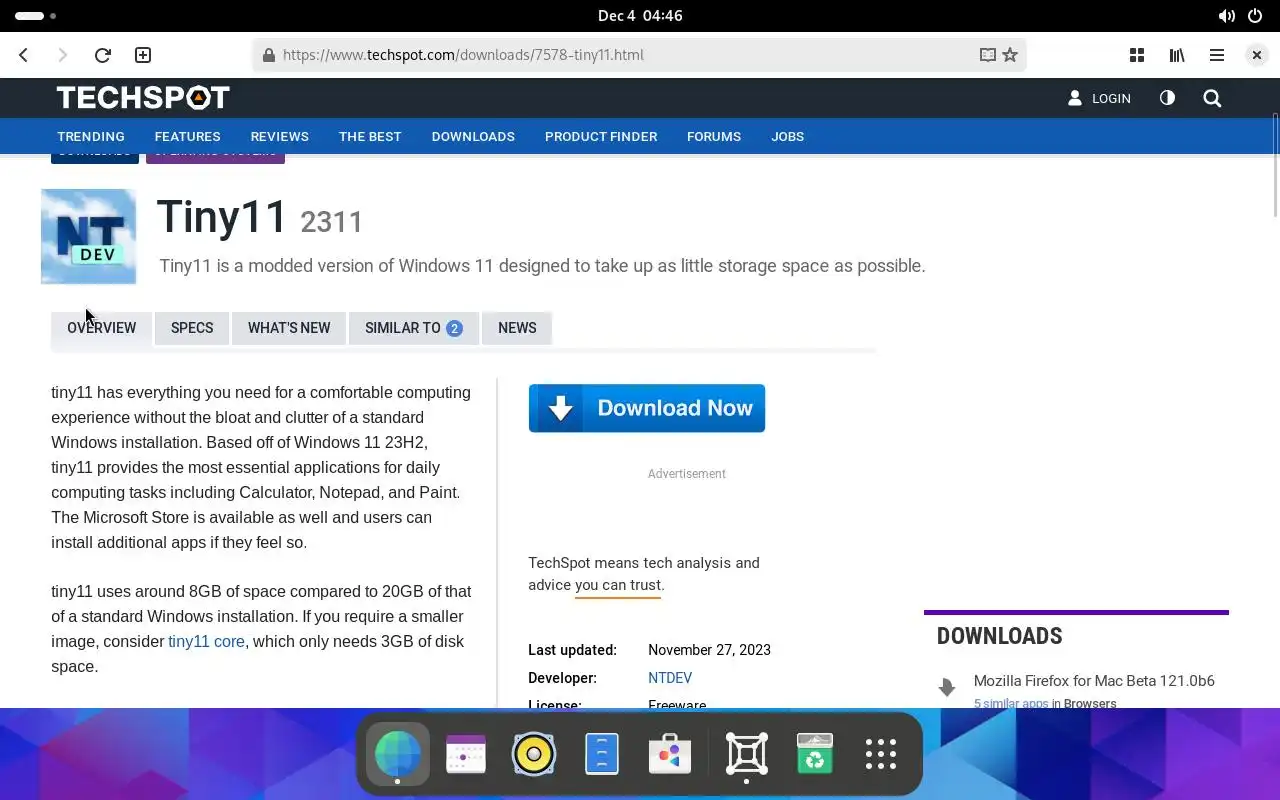Follow the tiny11 core link
Viewport: 1280px width, 800px height.
pyautogui.click(x=206, y=641)
